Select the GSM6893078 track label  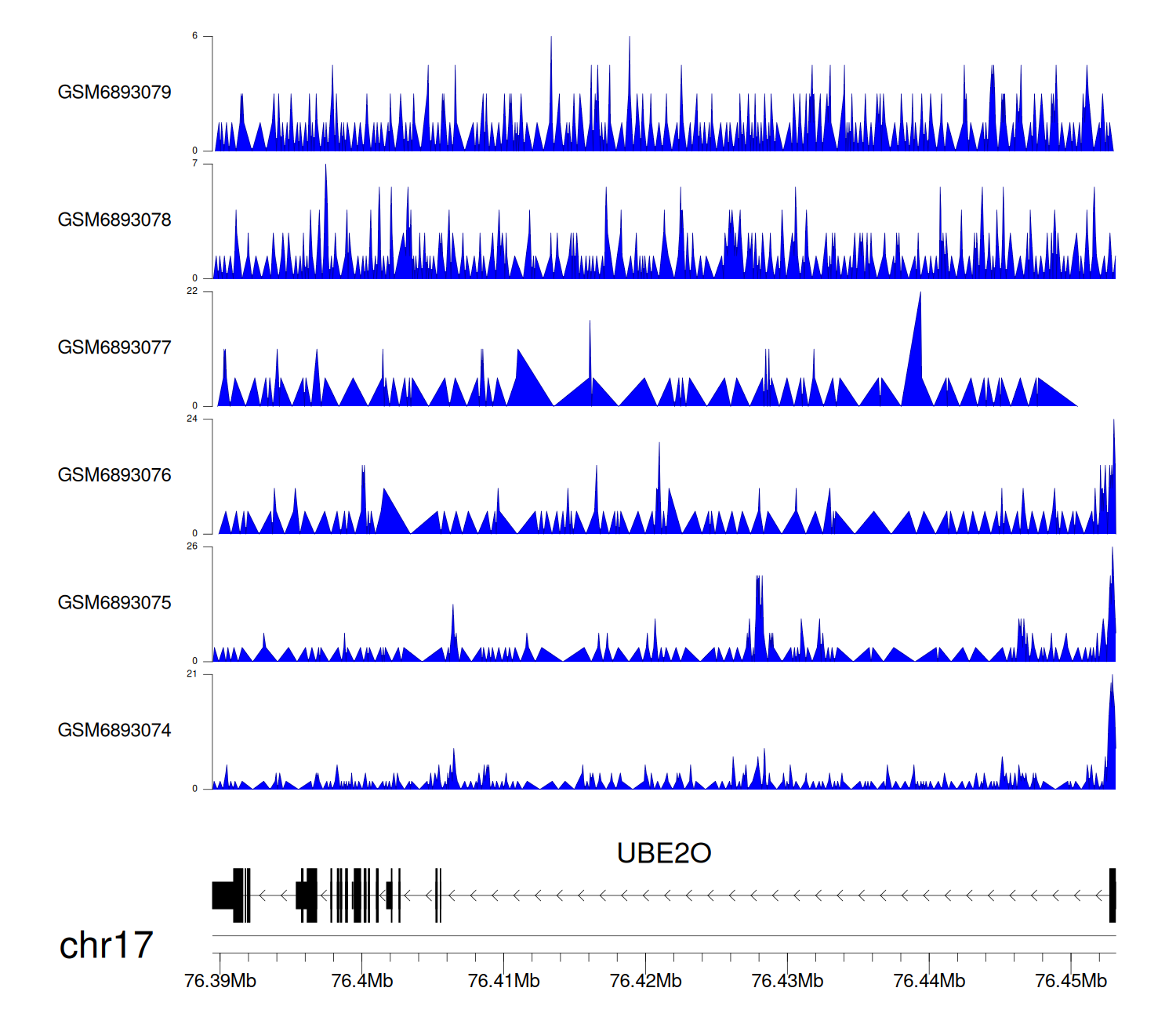click(x=114, y=220)
